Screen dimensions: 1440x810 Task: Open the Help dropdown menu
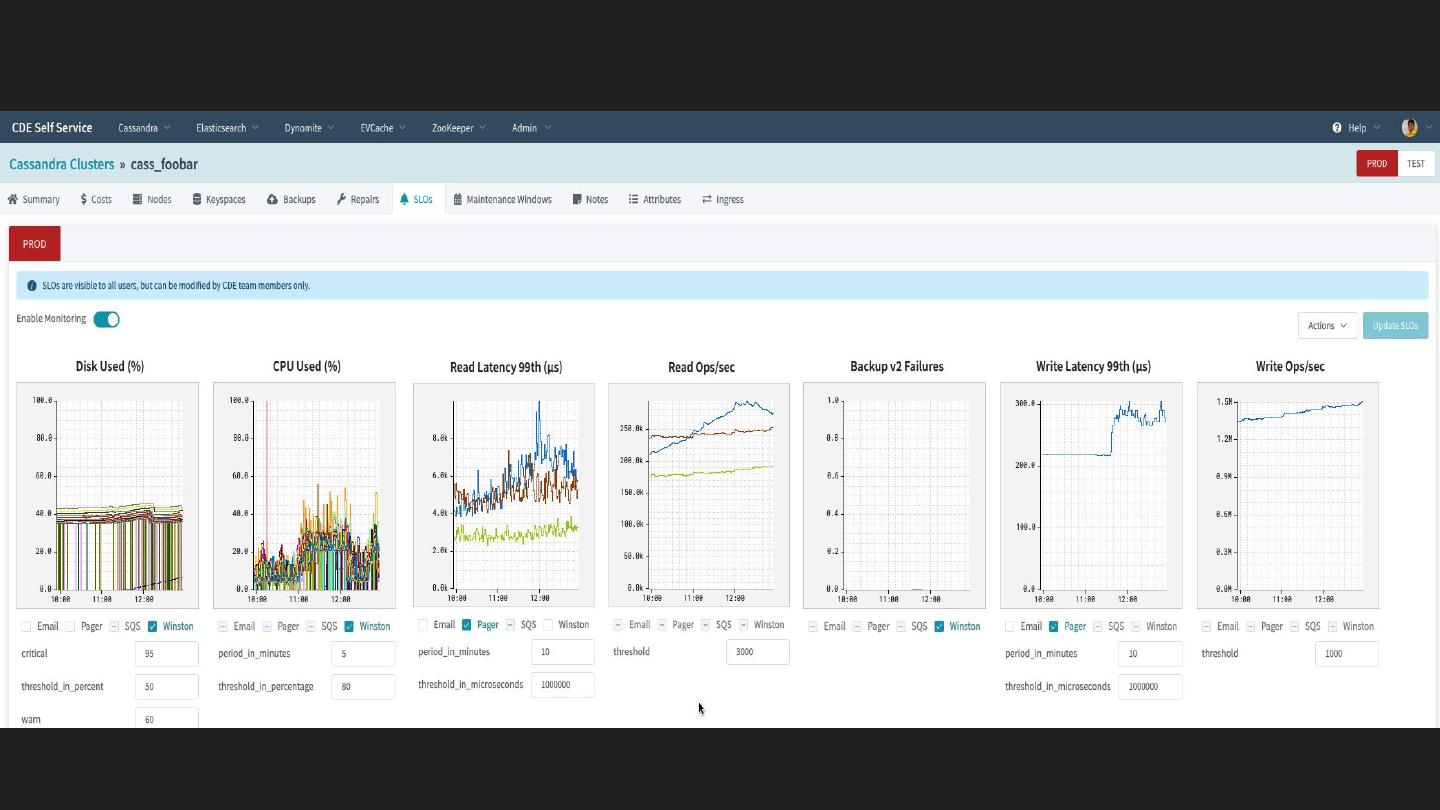(x=1356, y=128)
